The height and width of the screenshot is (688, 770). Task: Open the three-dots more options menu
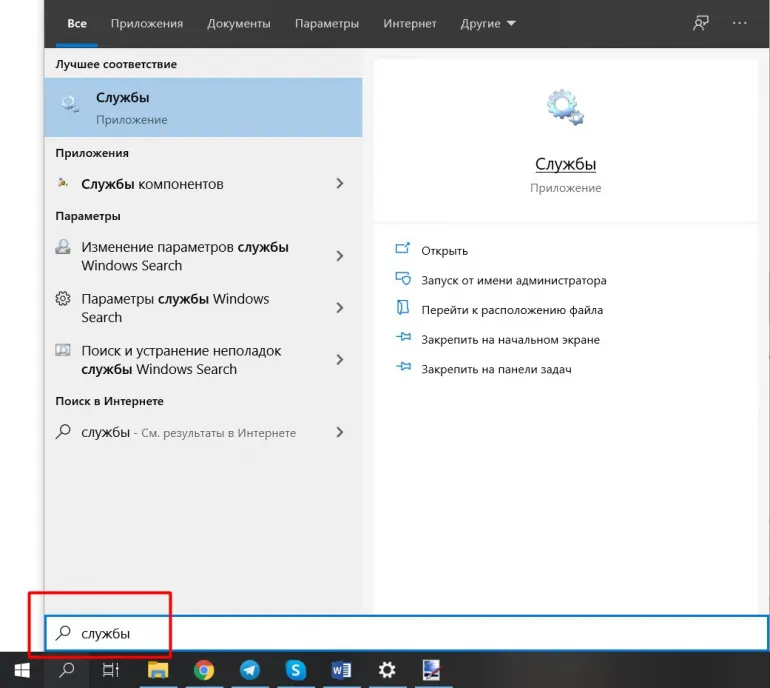coord(740,22)
